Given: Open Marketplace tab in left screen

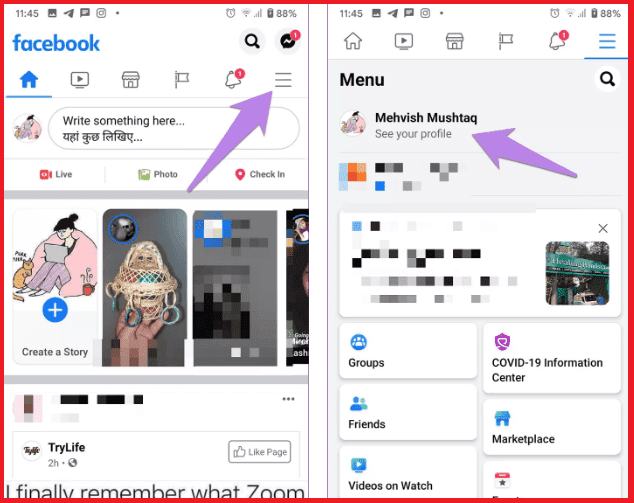Looking at the screenshot, I should (x=131, y=80).
